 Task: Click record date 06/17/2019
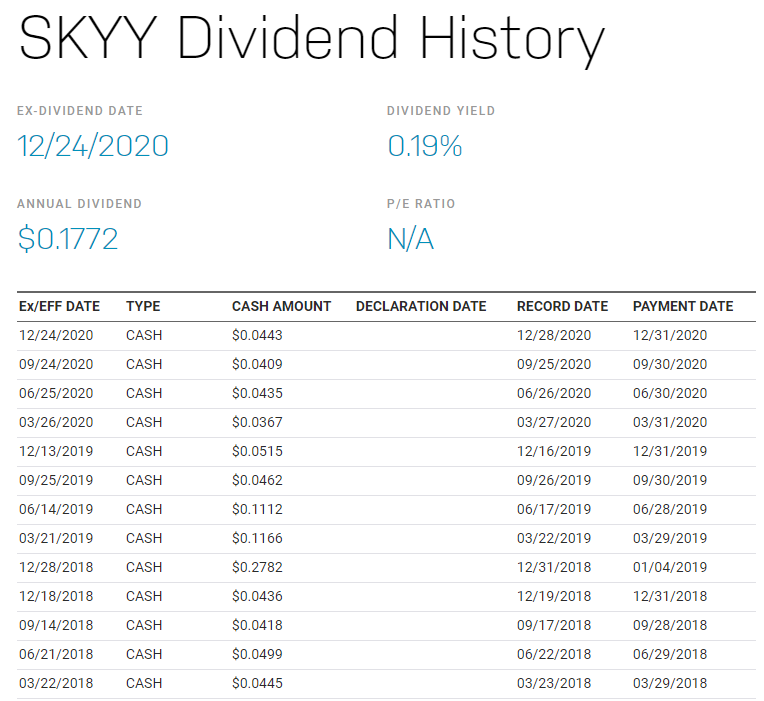[554, 510]
